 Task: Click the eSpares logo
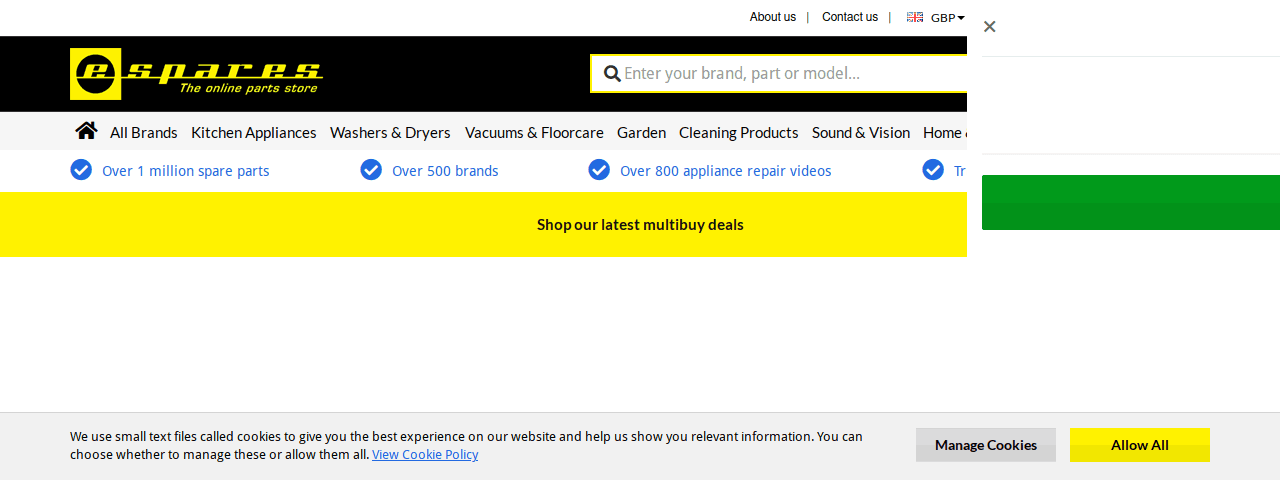pos(196,74)
